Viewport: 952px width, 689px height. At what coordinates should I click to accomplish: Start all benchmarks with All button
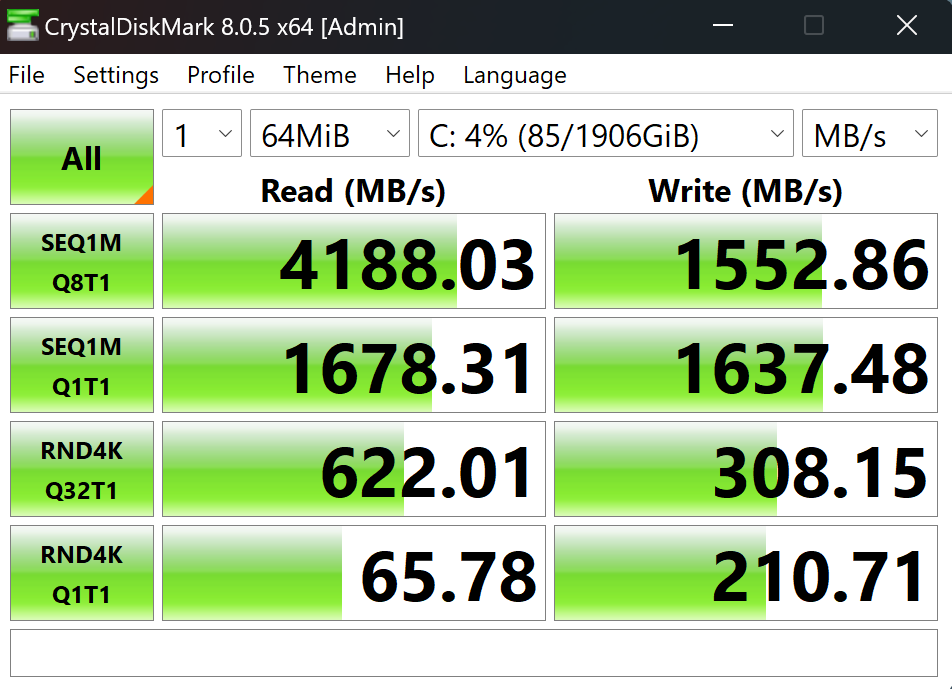[82, 157]
